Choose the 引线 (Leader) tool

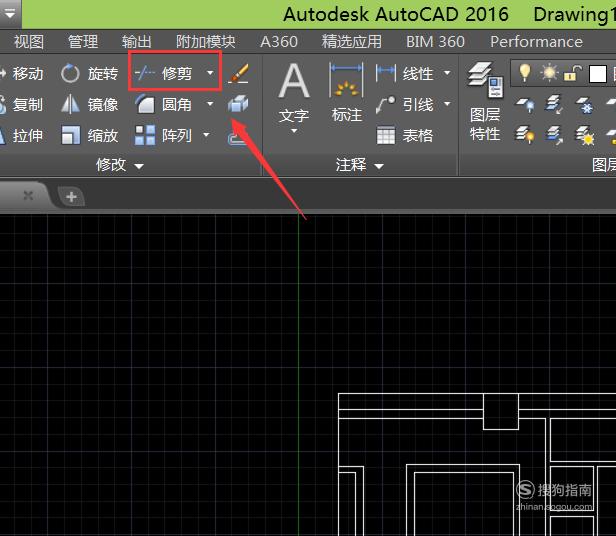point(405,105)
